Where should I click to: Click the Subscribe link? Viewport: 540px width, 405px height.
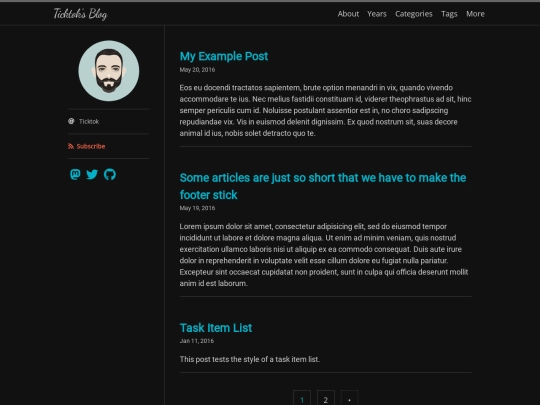91,146
